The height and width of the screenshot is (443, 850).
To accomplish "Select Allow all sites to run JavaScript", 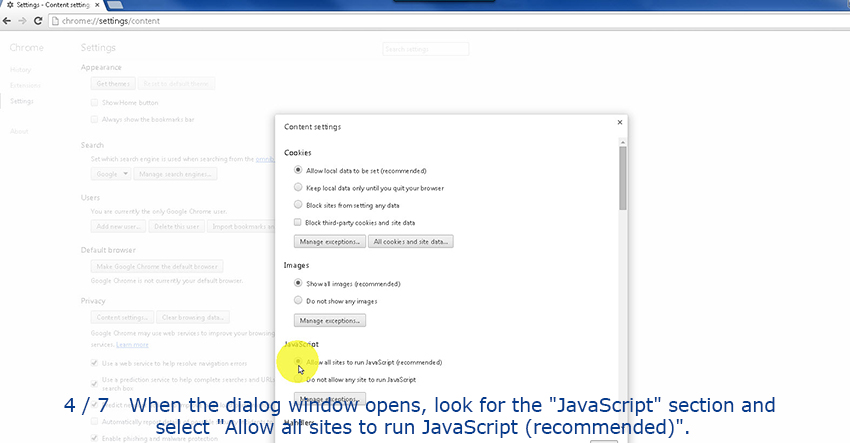I will [298, 362].
